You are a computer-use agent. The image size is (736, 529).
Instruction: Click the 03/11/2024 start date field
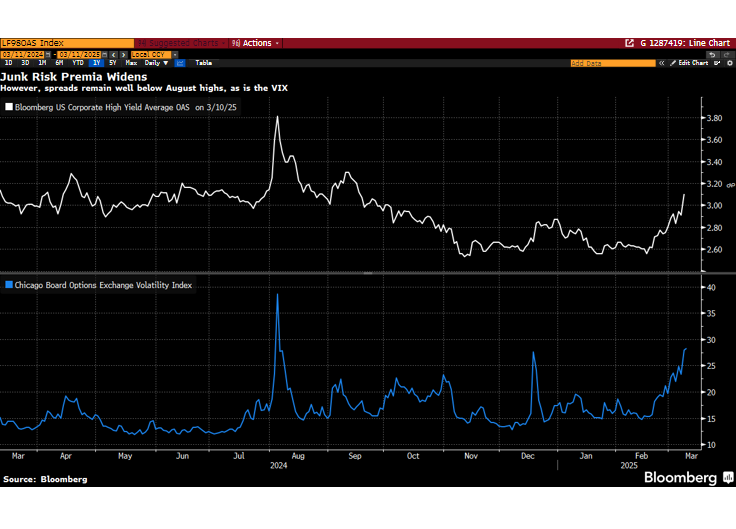(23, 55)
